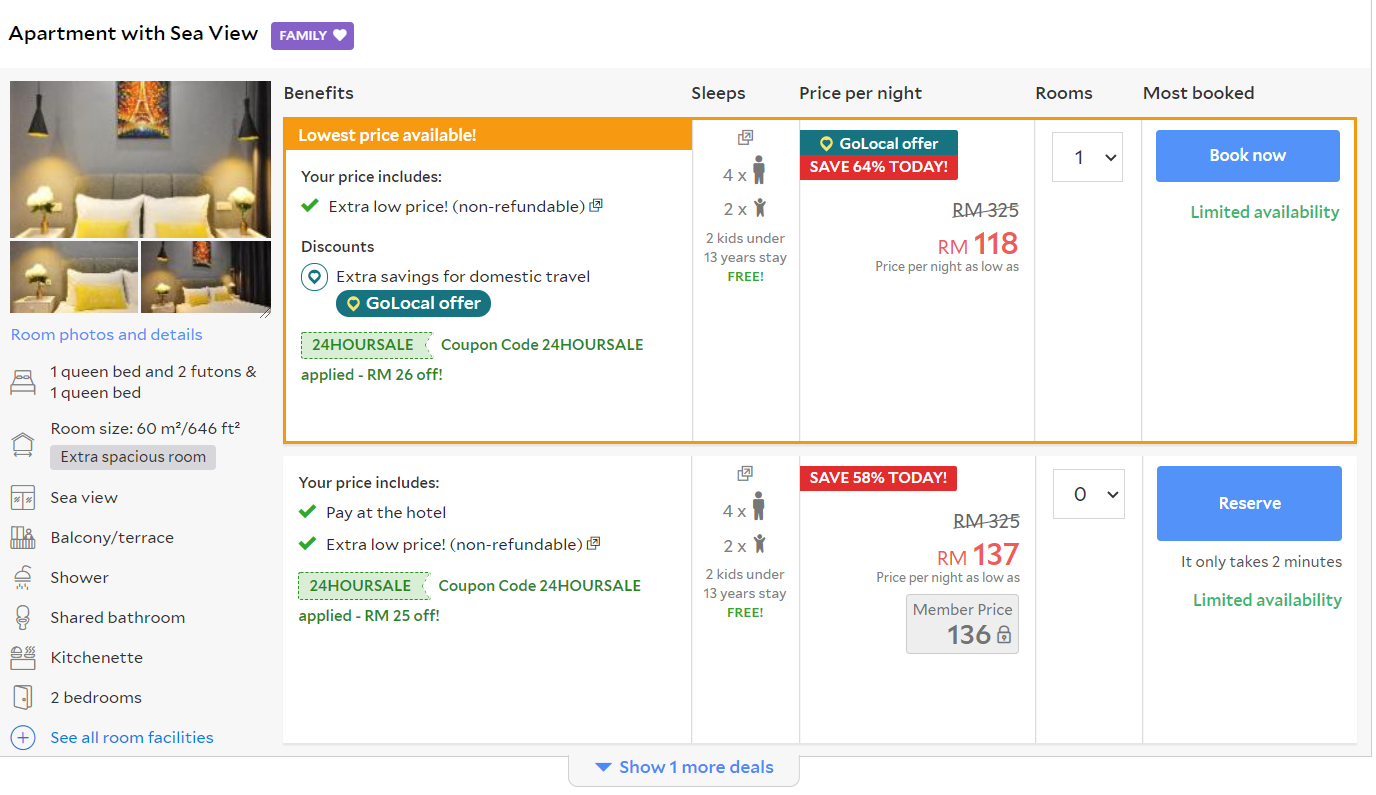Screen dimensions: 1376x795
Task: Click the sea view window icon
Action: click(23, 498)
